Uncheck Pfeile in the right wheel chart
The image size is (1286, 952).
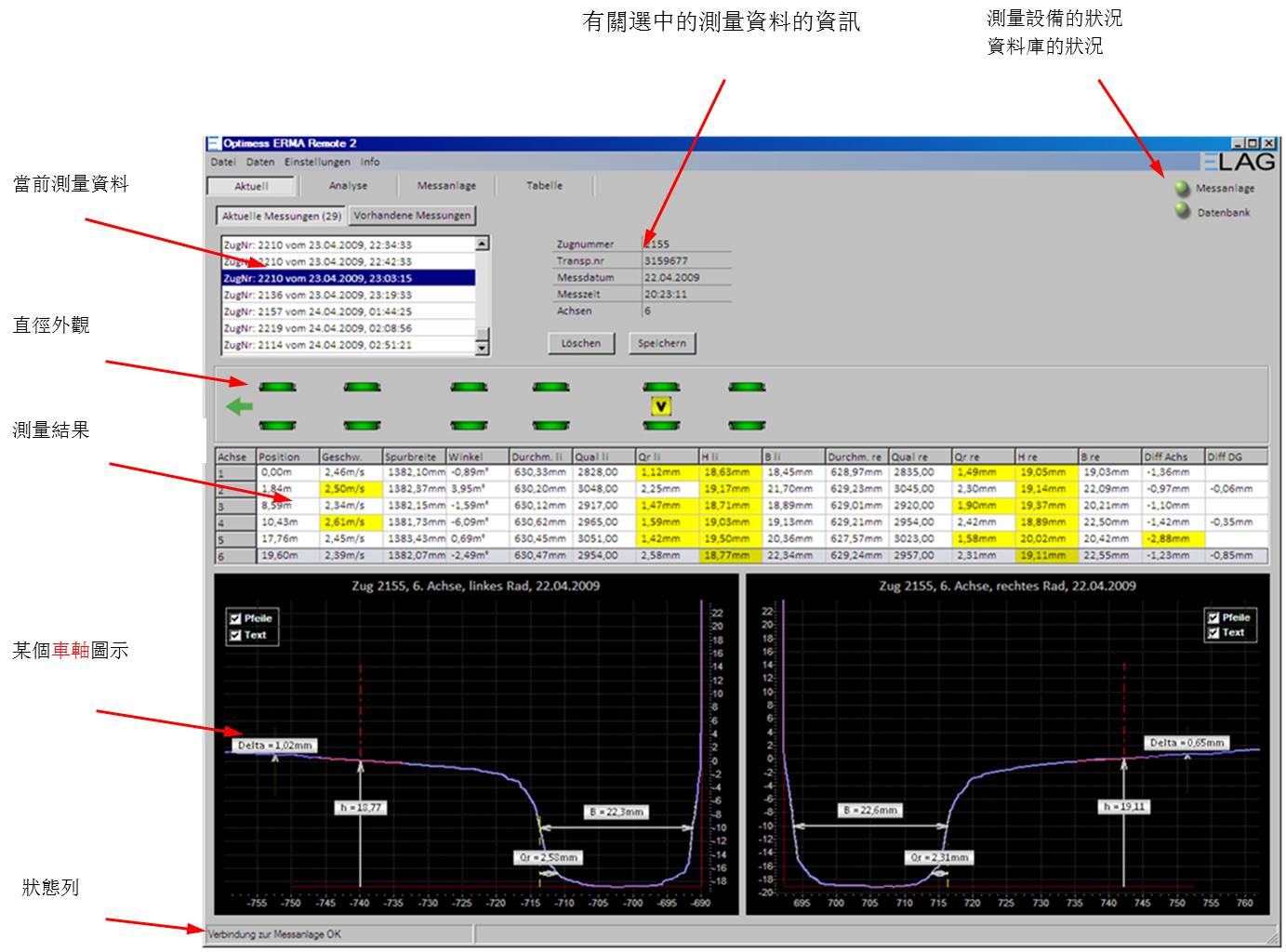coord(1213,617)
